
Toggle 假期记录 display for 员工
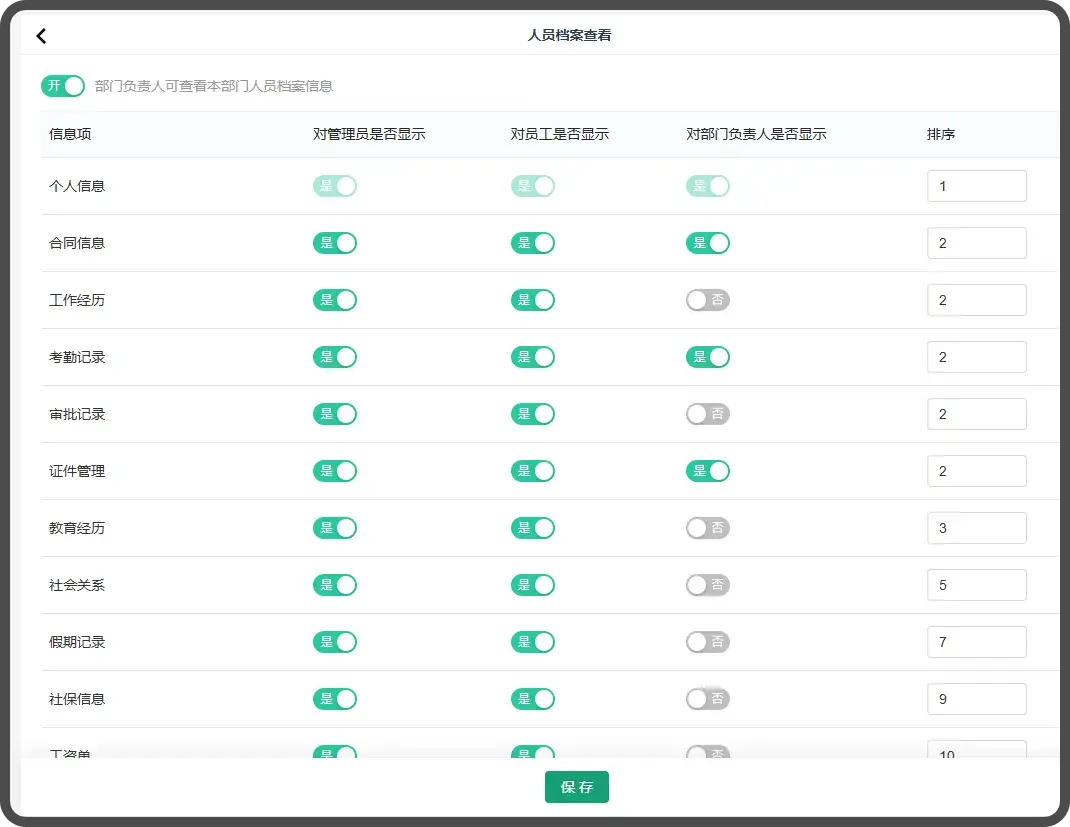click(x=533, y=642)
